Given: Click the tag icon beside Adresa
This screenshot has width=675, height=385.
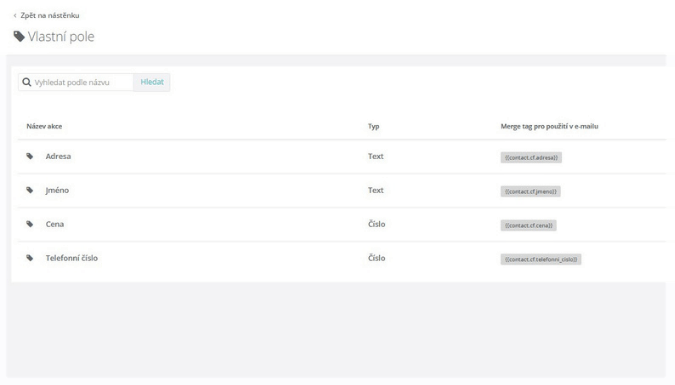Looking at the screenshot, I should coord(30,156).
